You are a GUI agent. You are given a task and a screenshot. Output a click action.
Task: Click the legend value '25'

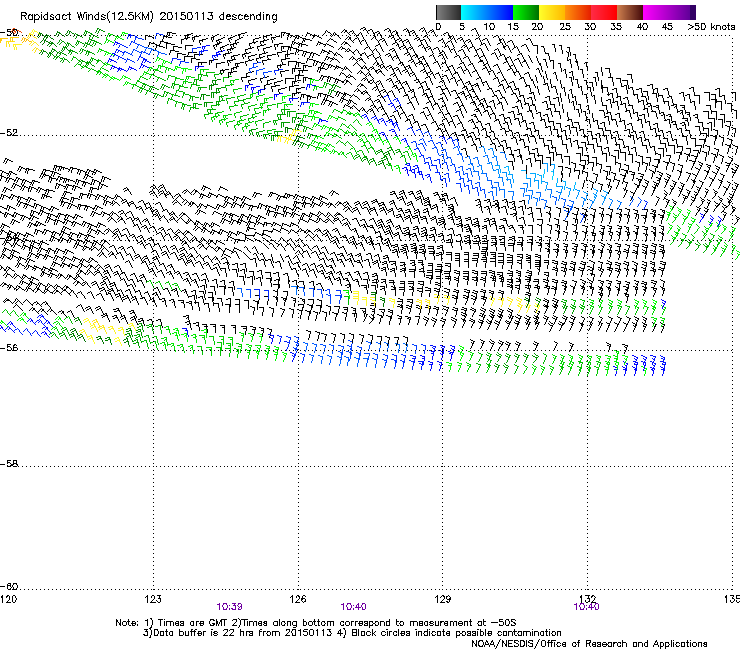point(565,27)
